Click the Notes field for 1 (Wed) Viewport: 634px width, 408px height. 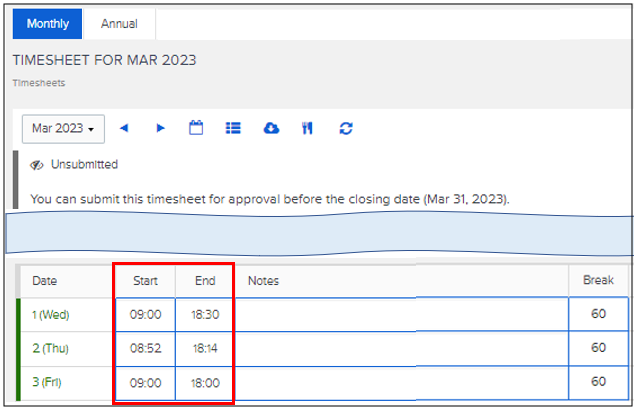point(400,314)
